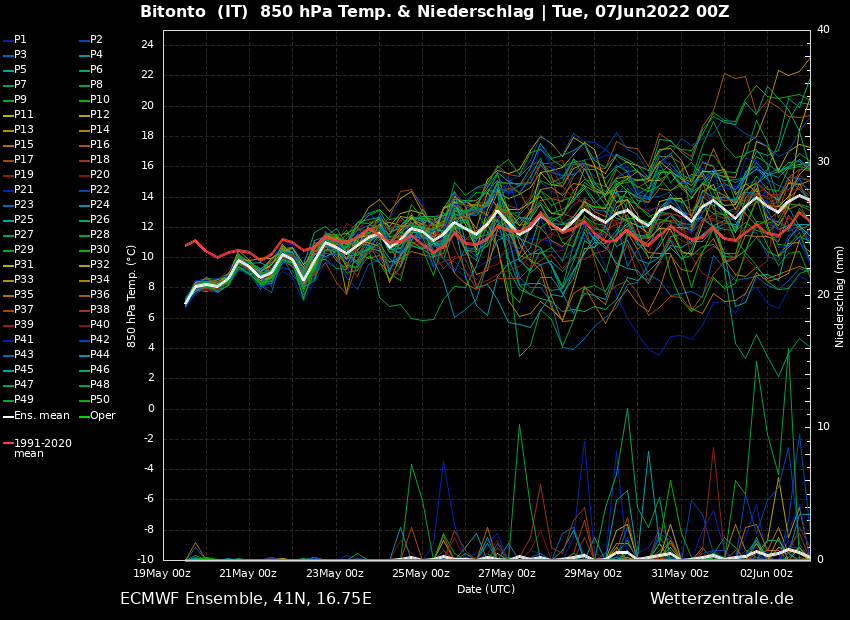The image size is (850, 620).
Task: Click temperature axis tick 18
Action: pos(147,136)
